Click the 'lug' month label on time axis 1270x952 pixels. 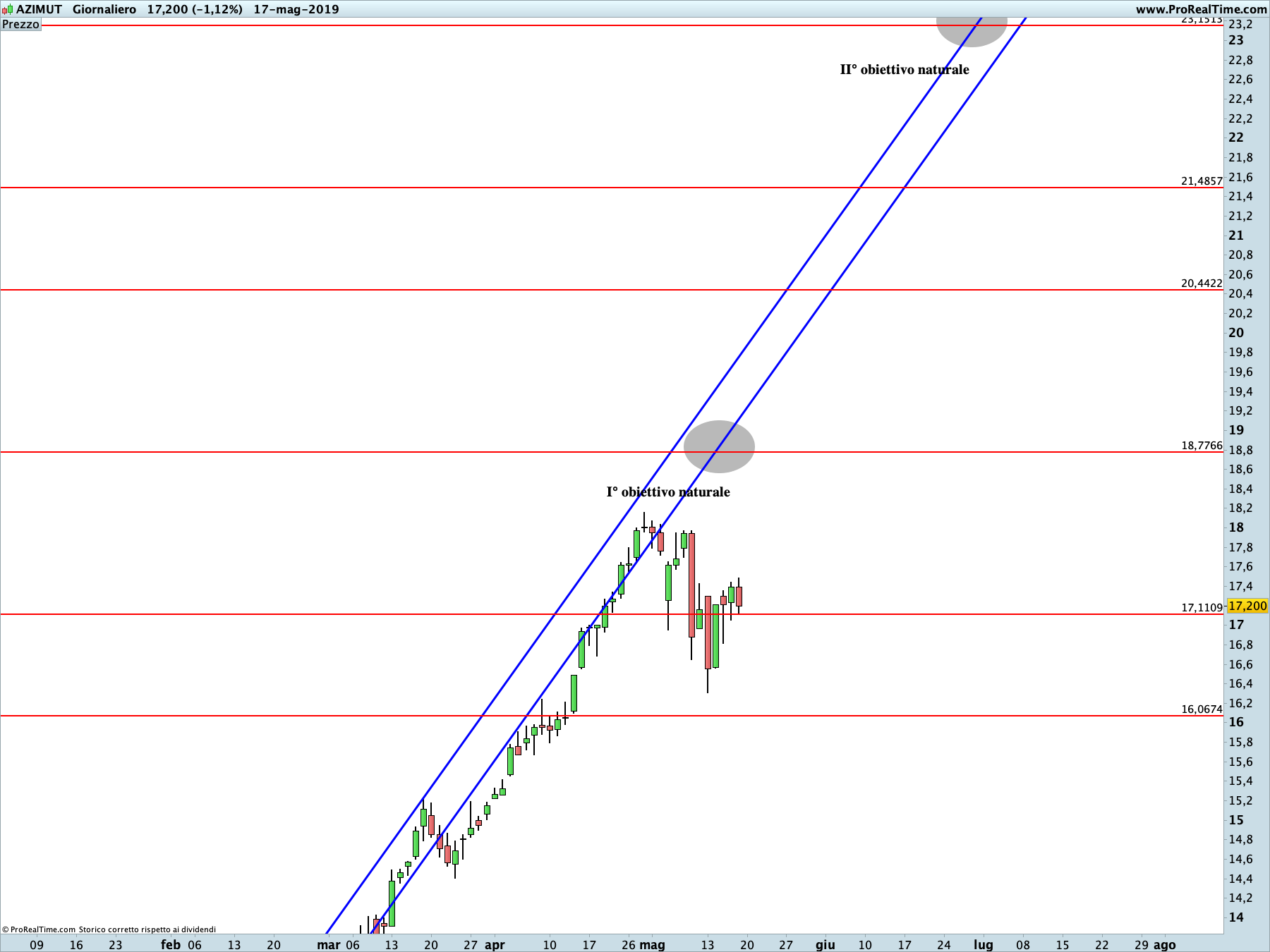click(x=984, y=944)
